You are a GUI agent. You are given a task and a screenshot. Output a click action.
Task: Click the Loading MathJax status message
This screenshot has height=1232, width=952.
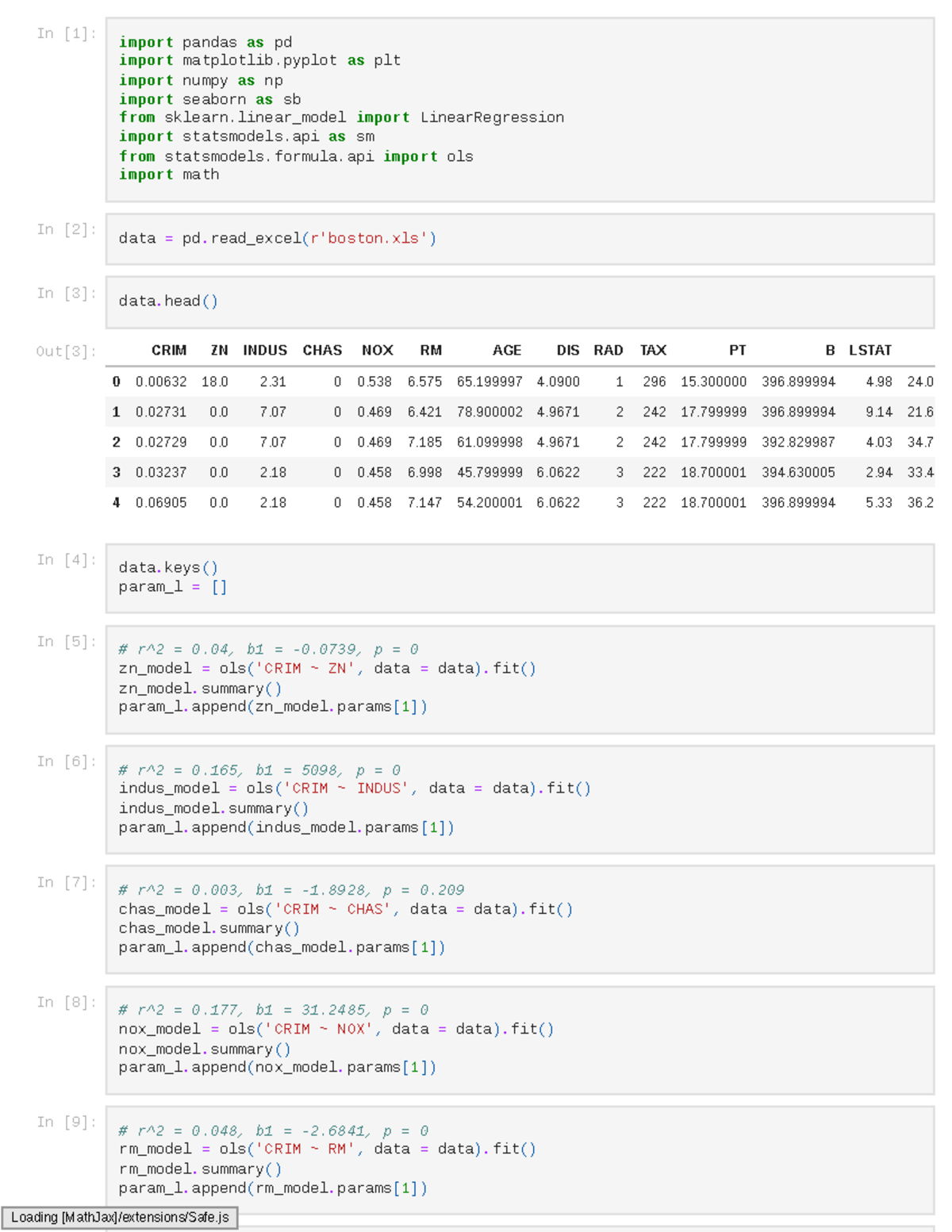pyautogui.click(x=120, y=1217)
